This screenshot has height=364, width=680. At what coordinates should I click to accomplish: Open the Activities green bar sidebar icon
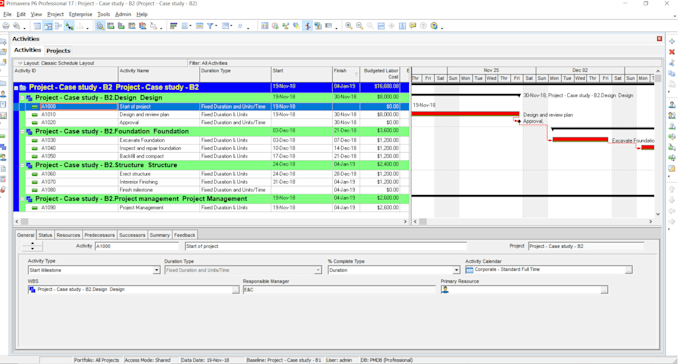pos(3,137)
